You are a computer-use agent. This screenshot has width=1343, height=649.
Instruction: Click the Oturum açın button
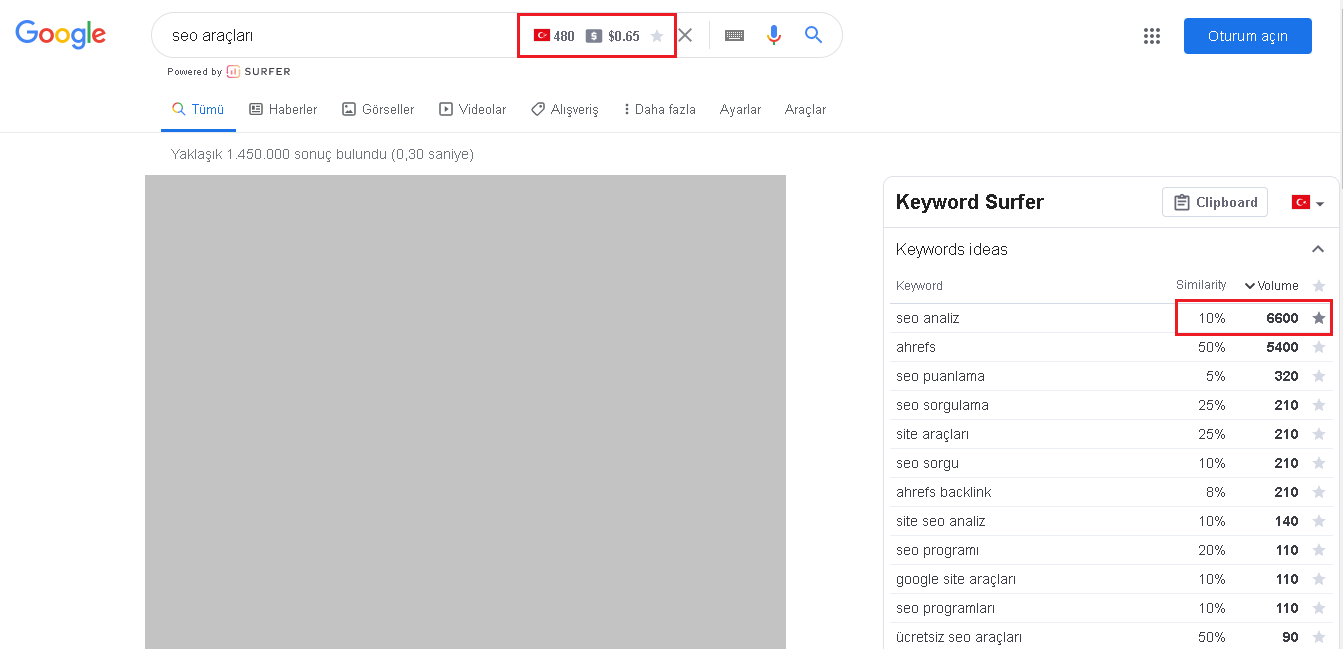coord(1247,36)
